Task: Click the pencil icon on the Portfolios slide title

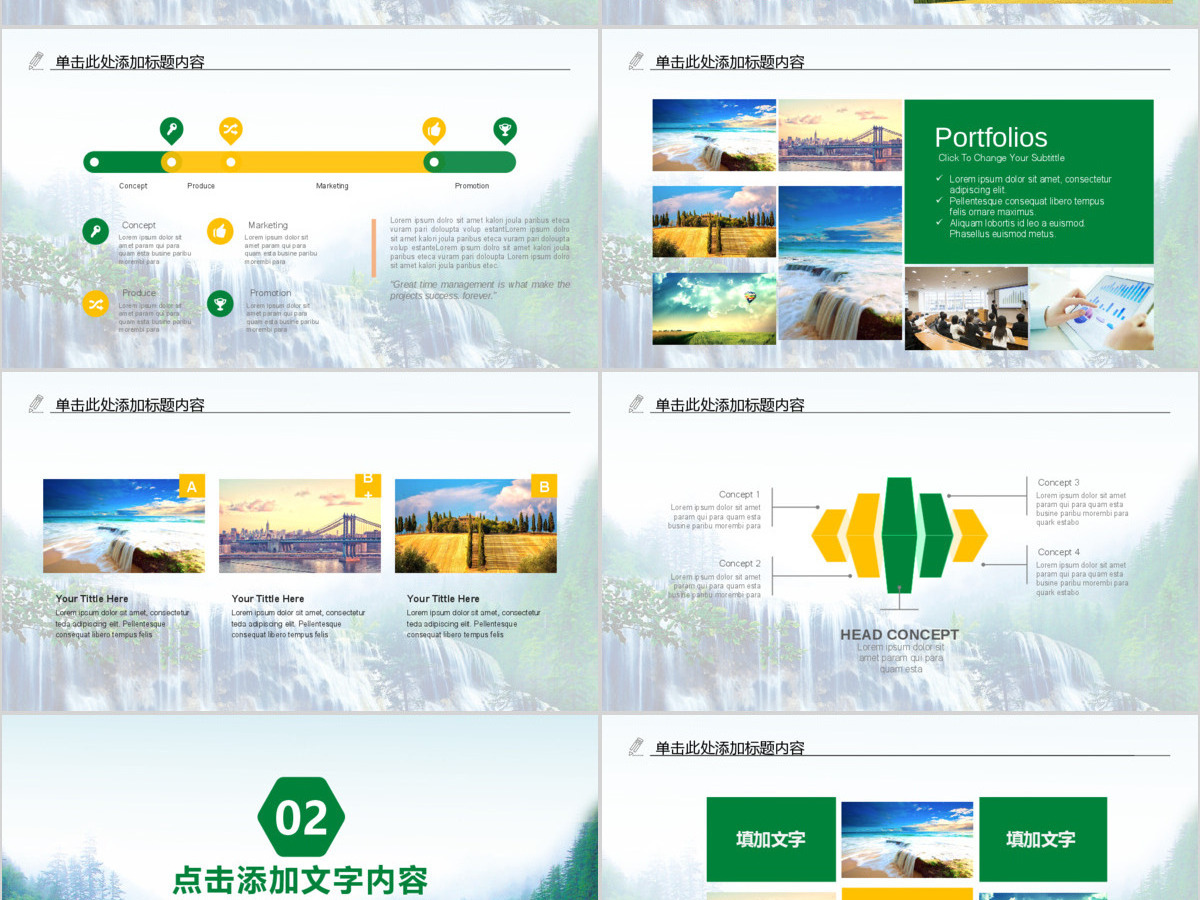Action: tap(636, 61)
